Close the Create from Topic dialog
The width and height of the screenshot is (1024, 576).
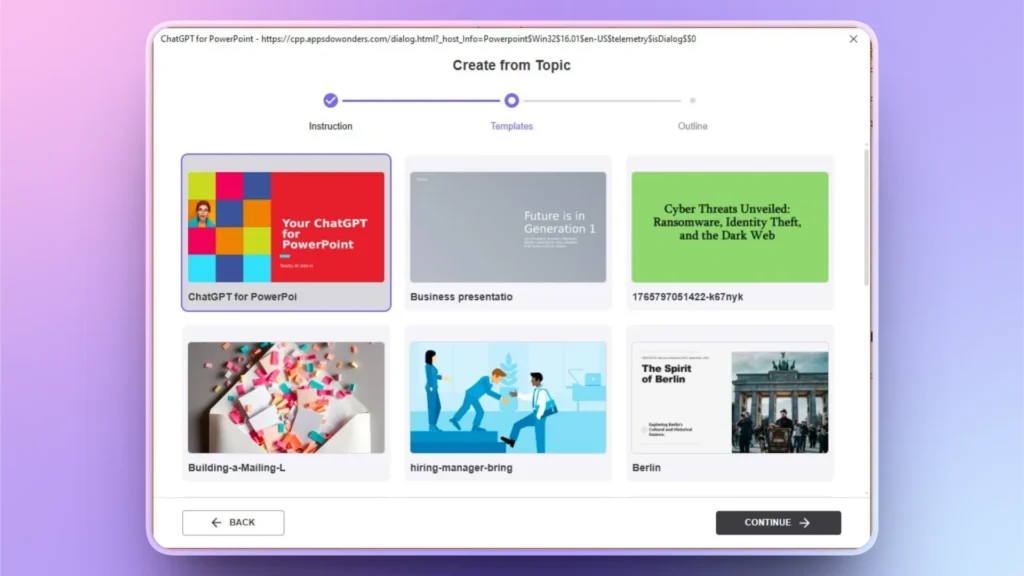point(853,39)
